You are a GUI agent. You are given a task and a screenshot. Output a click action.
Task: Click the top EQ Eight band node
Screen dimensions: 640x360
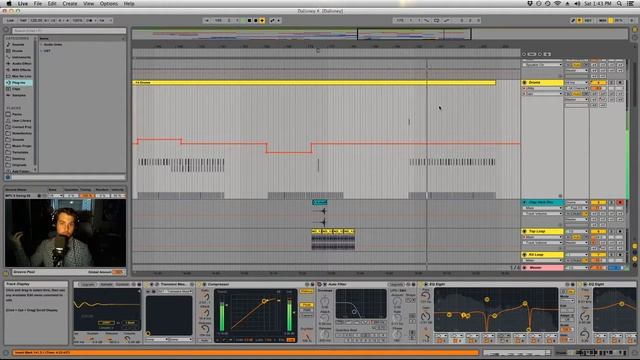click(x=487, y=300)
